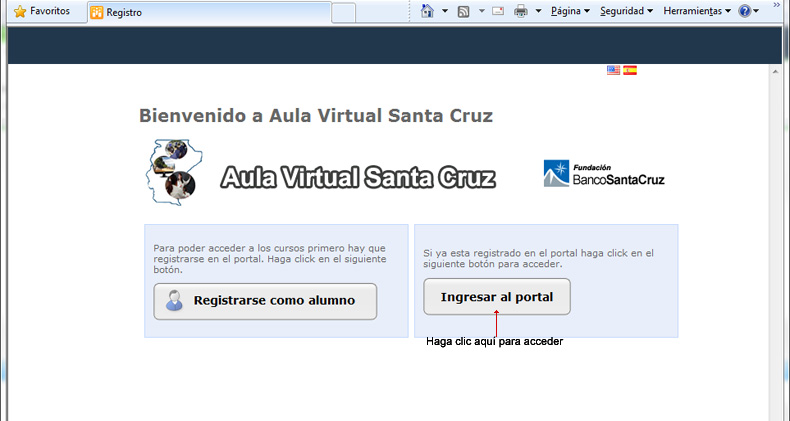This screenshot has width=790, height=421.
Task: Click the Registrarse como alumno button
Action: point(265,301)
